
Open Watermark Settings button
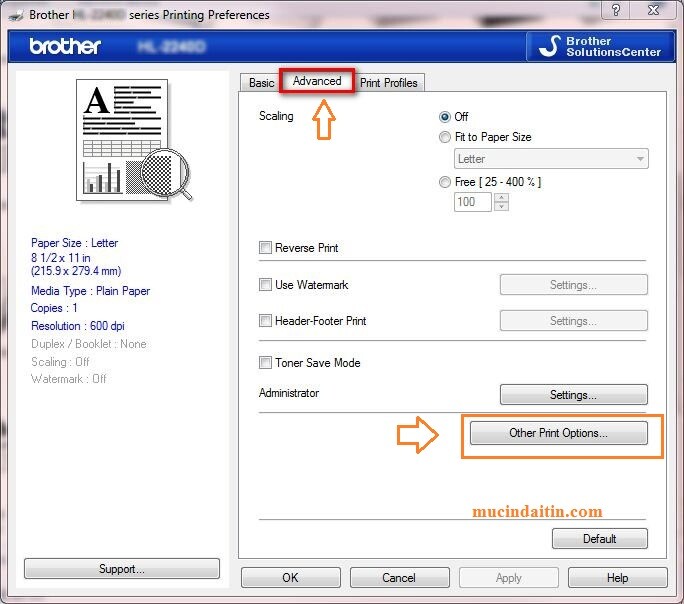coord(573,285)
